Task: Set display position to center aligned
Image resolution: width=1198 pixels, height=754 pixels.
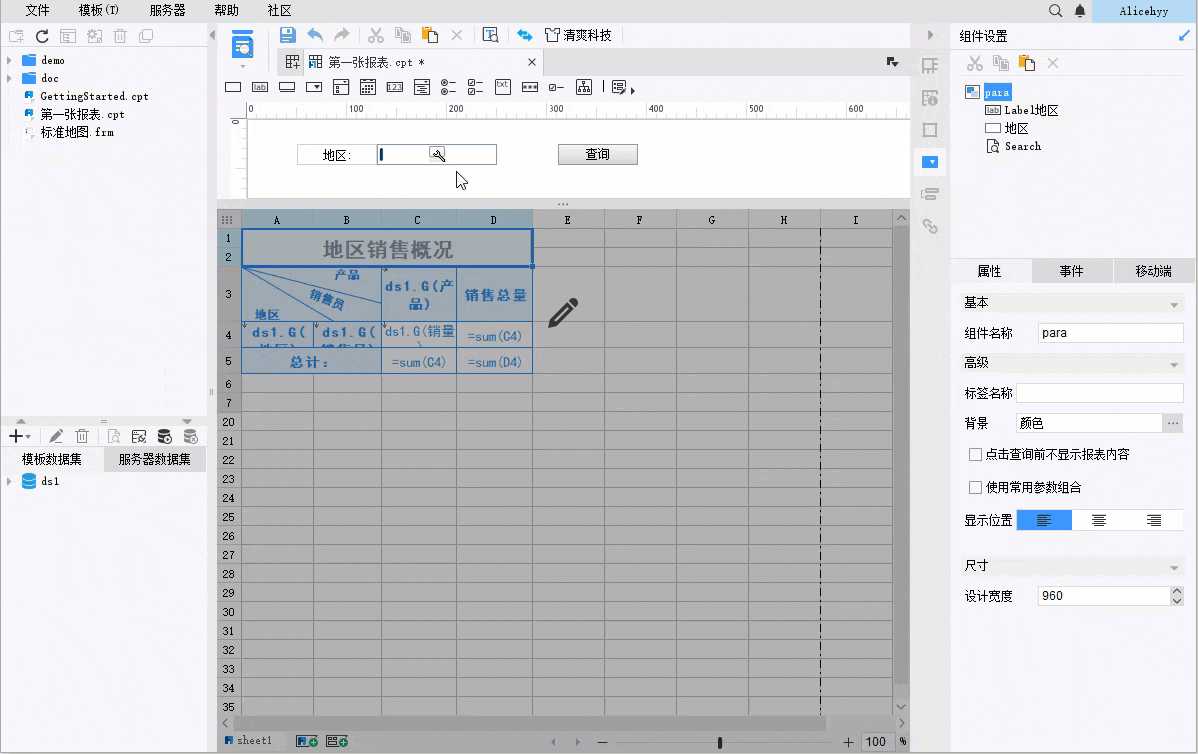Action: (1099, 520)
